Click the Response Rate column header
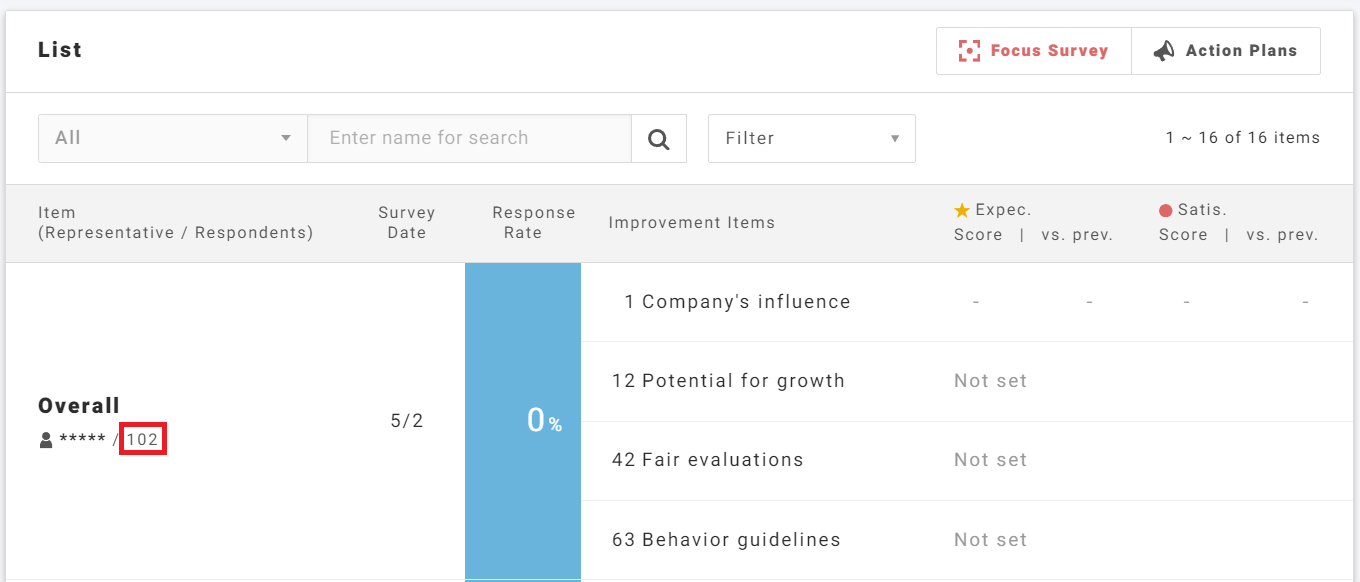This screenshot has width=1360, height=582. (533, 222)
